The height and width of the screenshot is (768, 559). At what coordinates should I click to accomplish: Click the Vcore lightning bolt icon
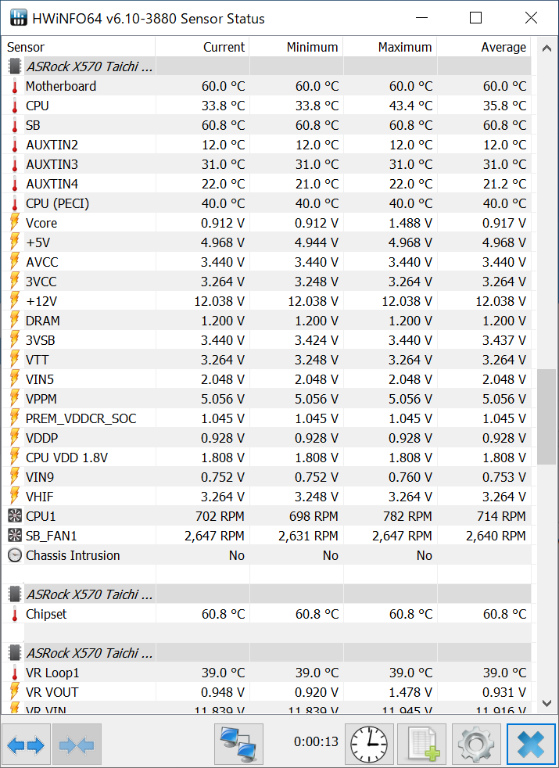point(15,223)
